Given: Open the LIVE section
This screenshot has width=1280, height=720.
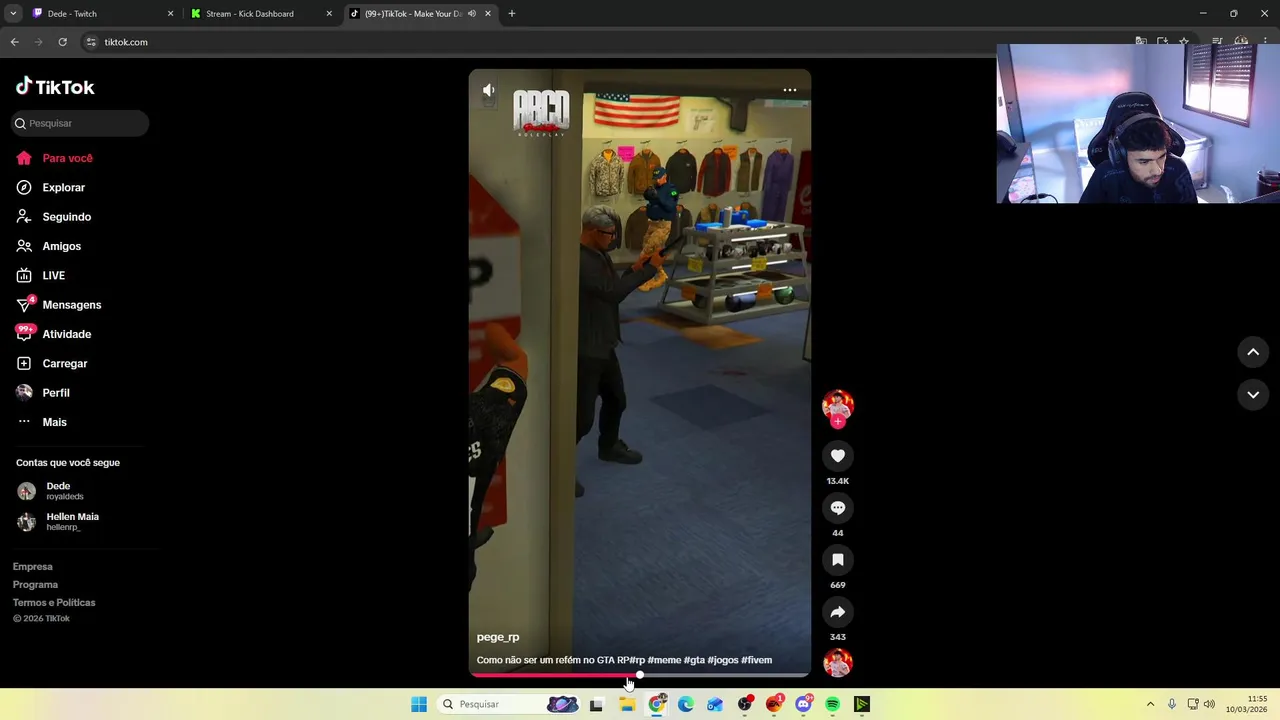Looking at the screenshot, I should [41, 275].
